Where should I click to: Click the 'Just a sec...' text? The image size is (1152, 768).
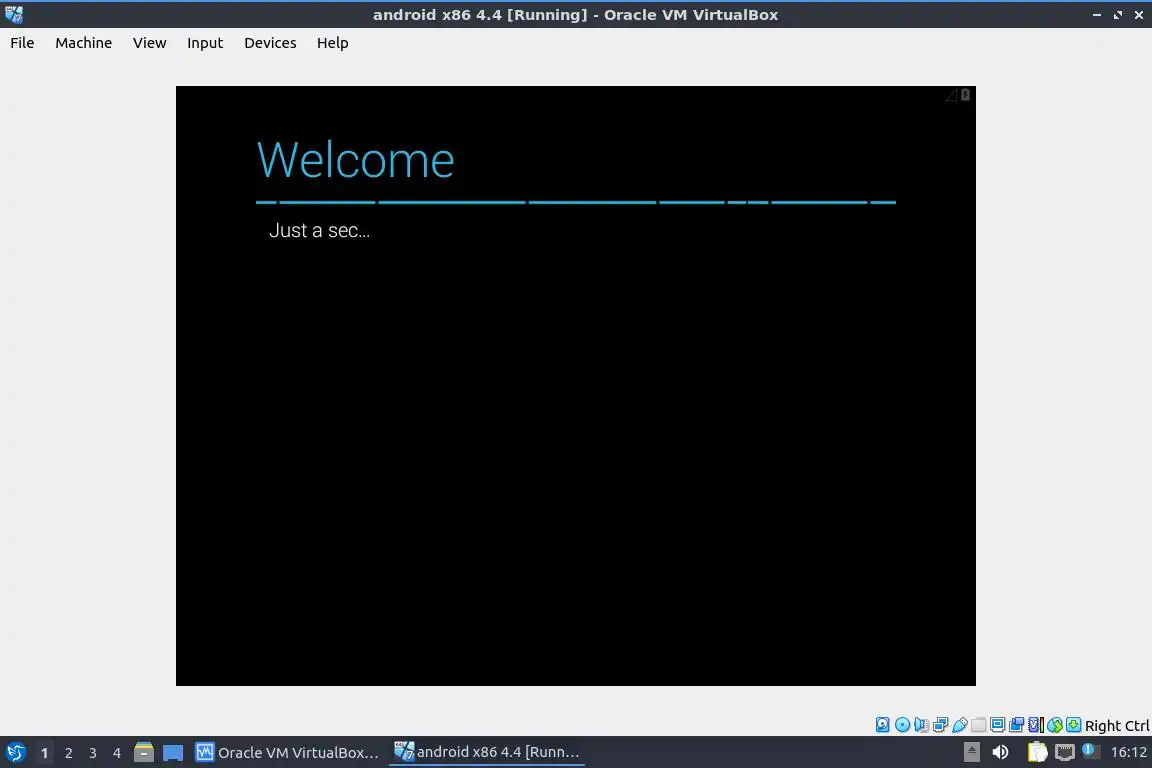pos(319,230)
